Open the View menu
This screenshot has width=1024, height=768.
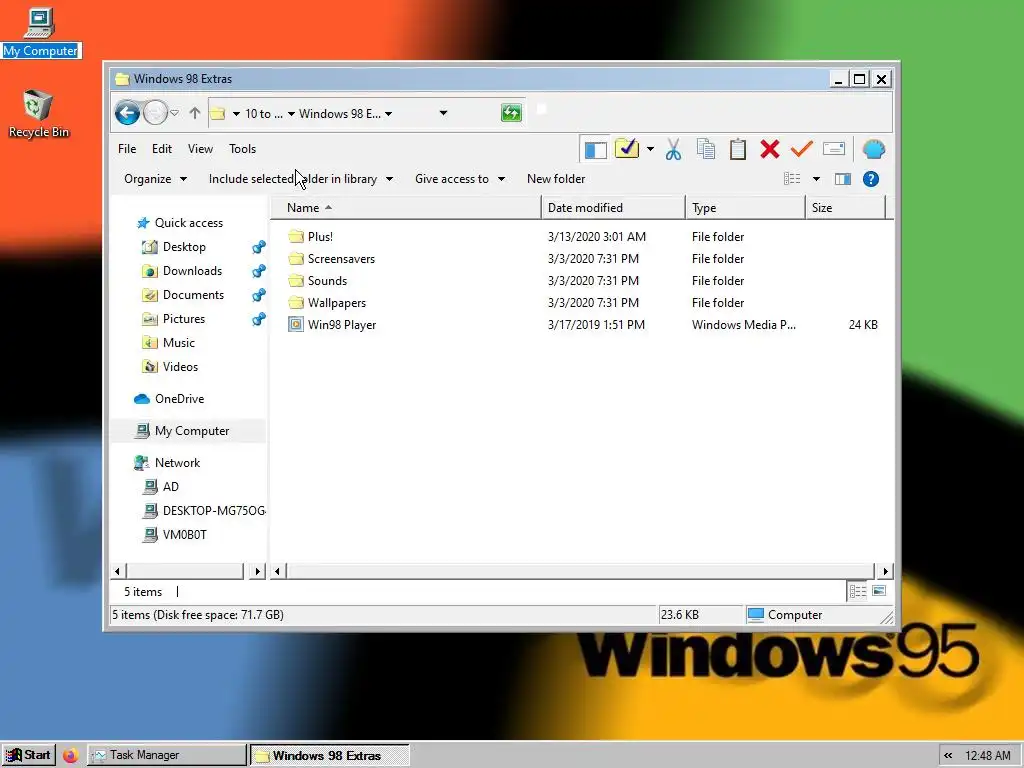(x=200, y=149)
